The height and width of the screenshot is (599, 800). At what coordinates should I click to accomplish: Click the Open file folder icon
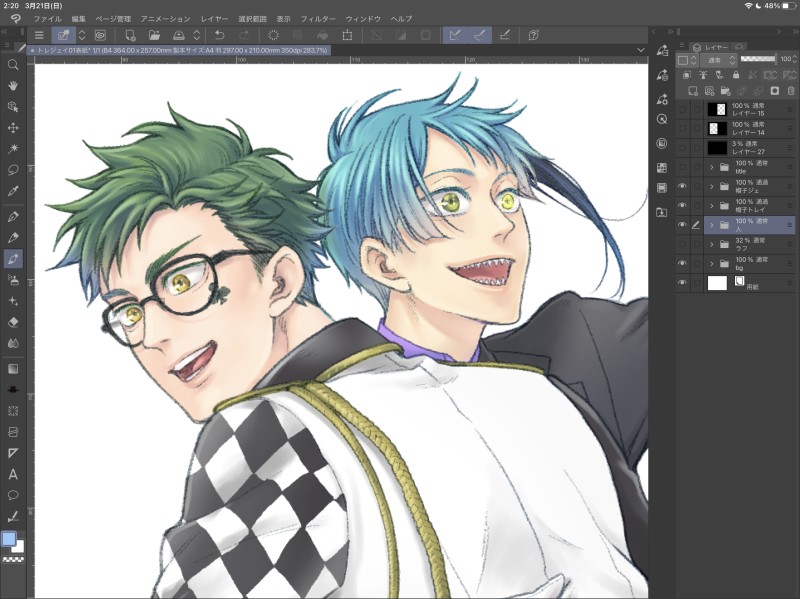coord(155,35)
